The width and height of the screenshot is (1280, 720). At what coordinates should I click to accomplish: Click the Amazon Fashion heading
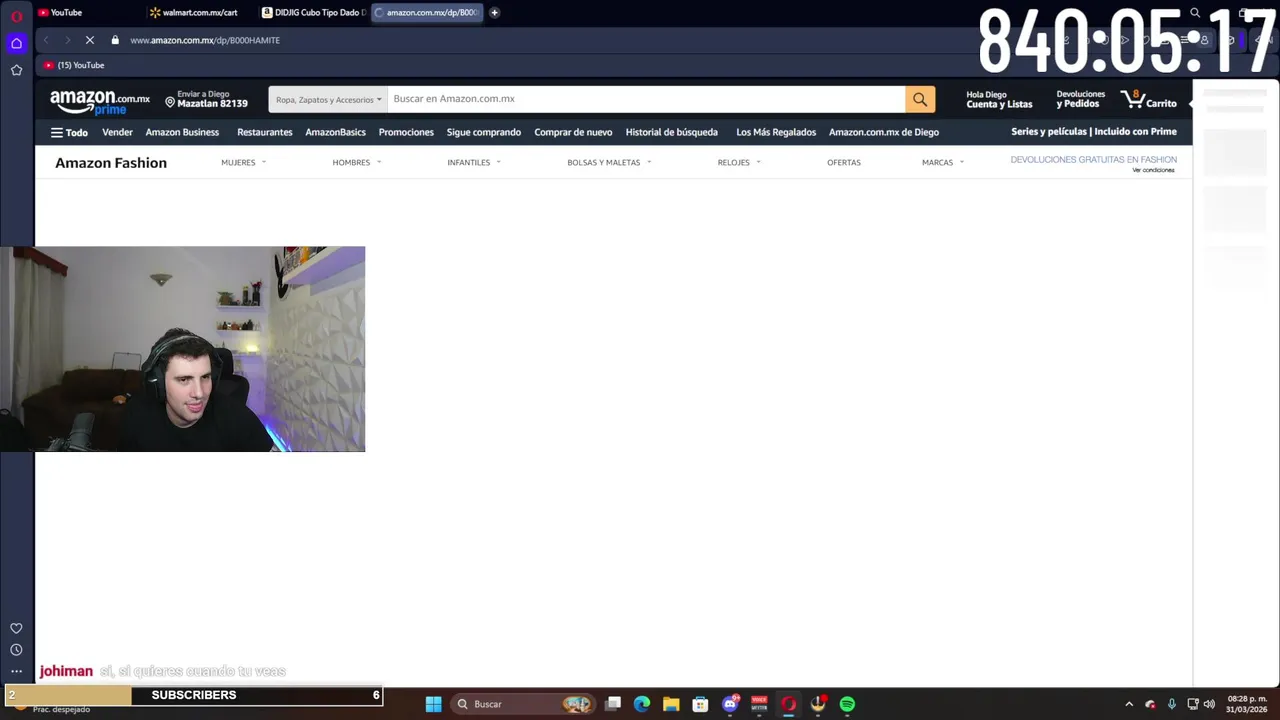111,162
